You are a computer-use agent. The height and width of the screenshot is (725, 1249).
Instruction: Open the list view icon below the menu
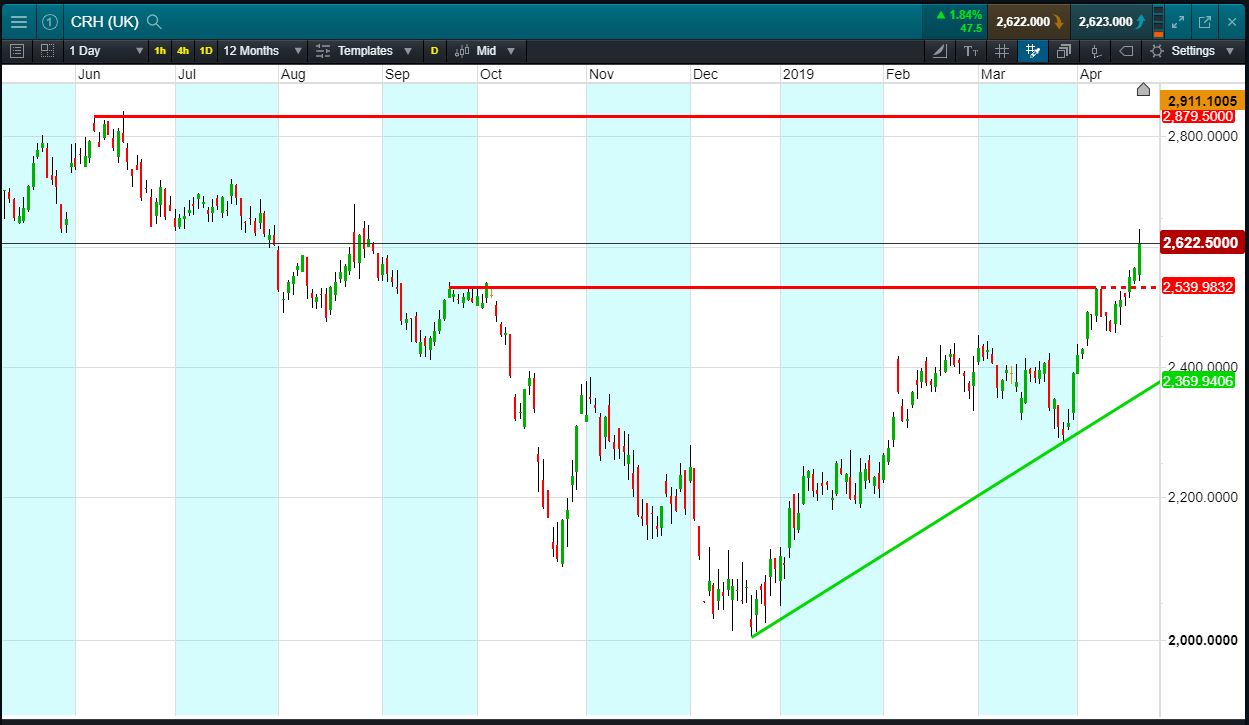[x=17, y=50]
